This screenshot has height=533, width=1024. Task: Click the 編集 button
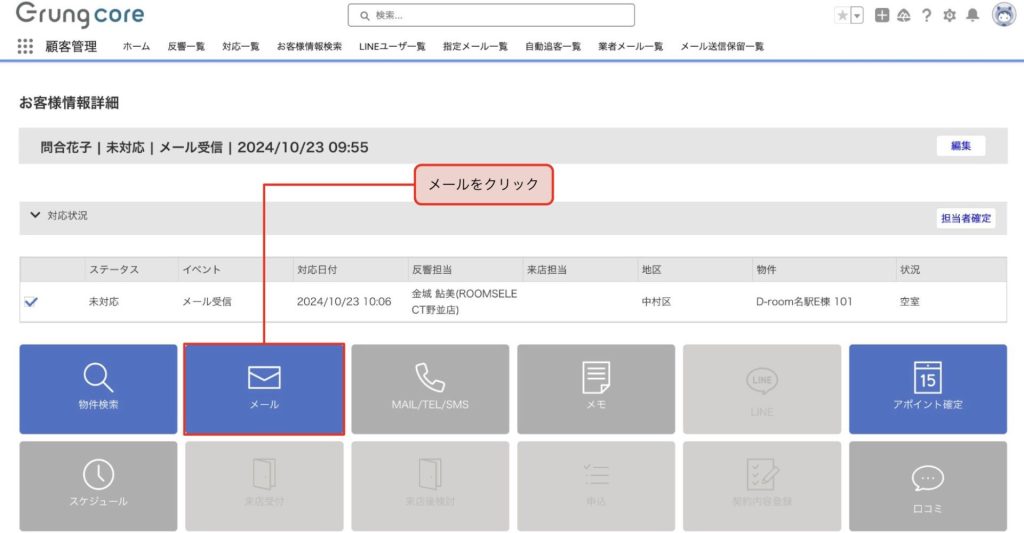(960, 146)
